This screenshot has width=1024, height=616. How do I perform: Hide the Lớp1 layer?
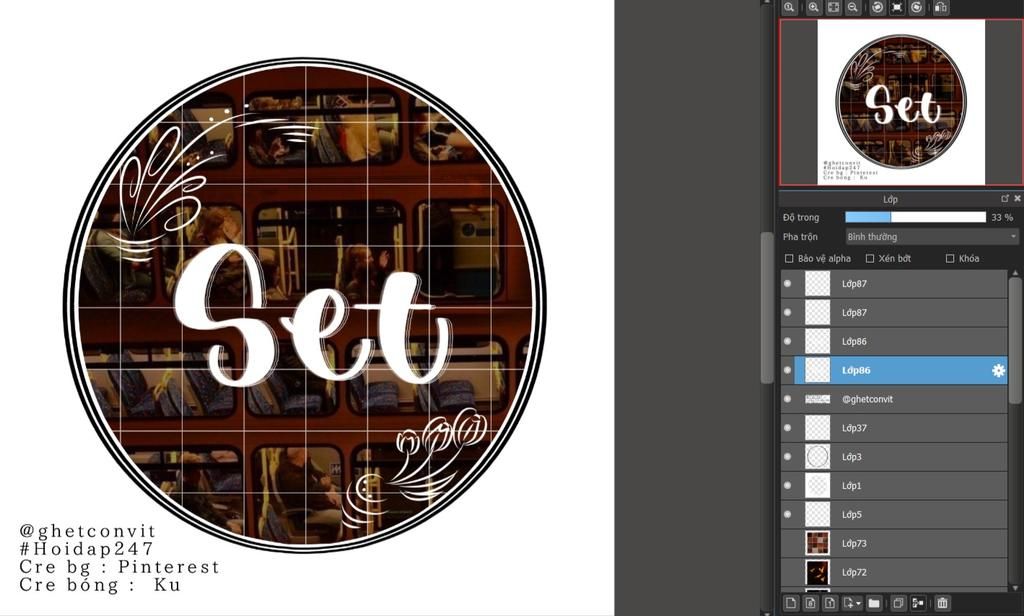pyautogui.click(x=788, y=485)
